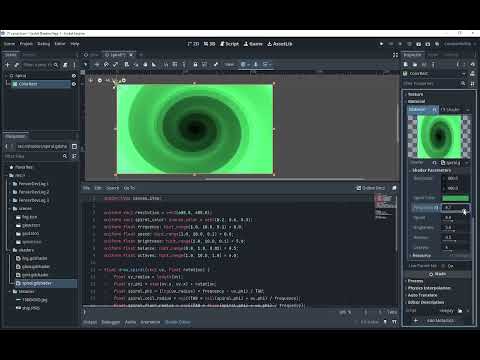This screenshot has width=480, height=360.
Task: Open the AssetLib workspace
Action: click(x=280, y=44)
